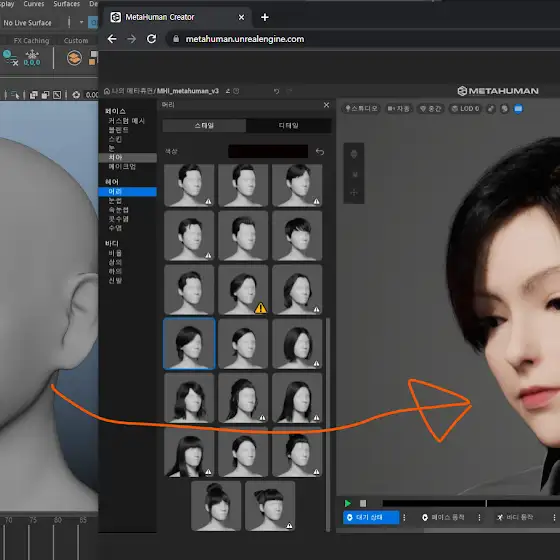Switch to Maya's FX Caching shelf tab

pos(31,41)
